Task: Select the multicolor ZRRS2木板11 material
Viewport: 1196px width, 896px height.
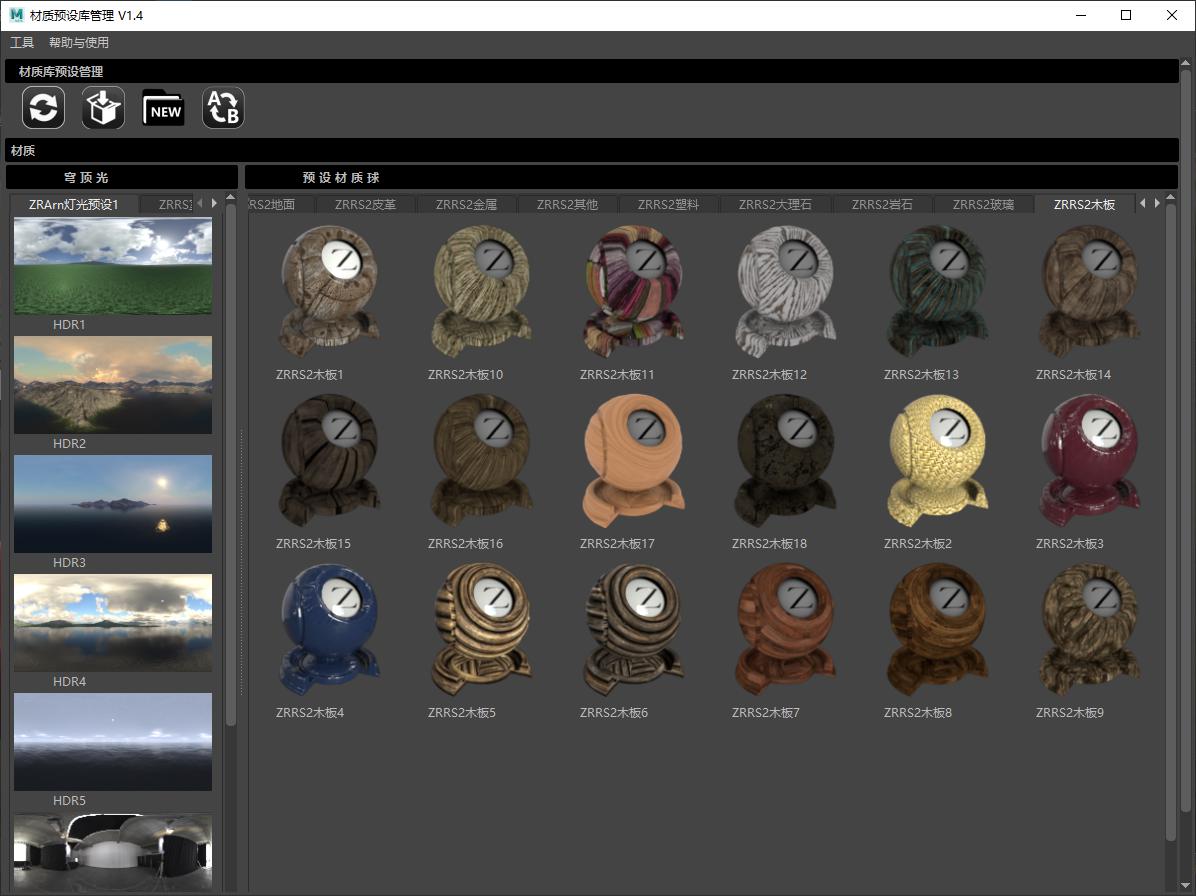Action: [632, 290]
